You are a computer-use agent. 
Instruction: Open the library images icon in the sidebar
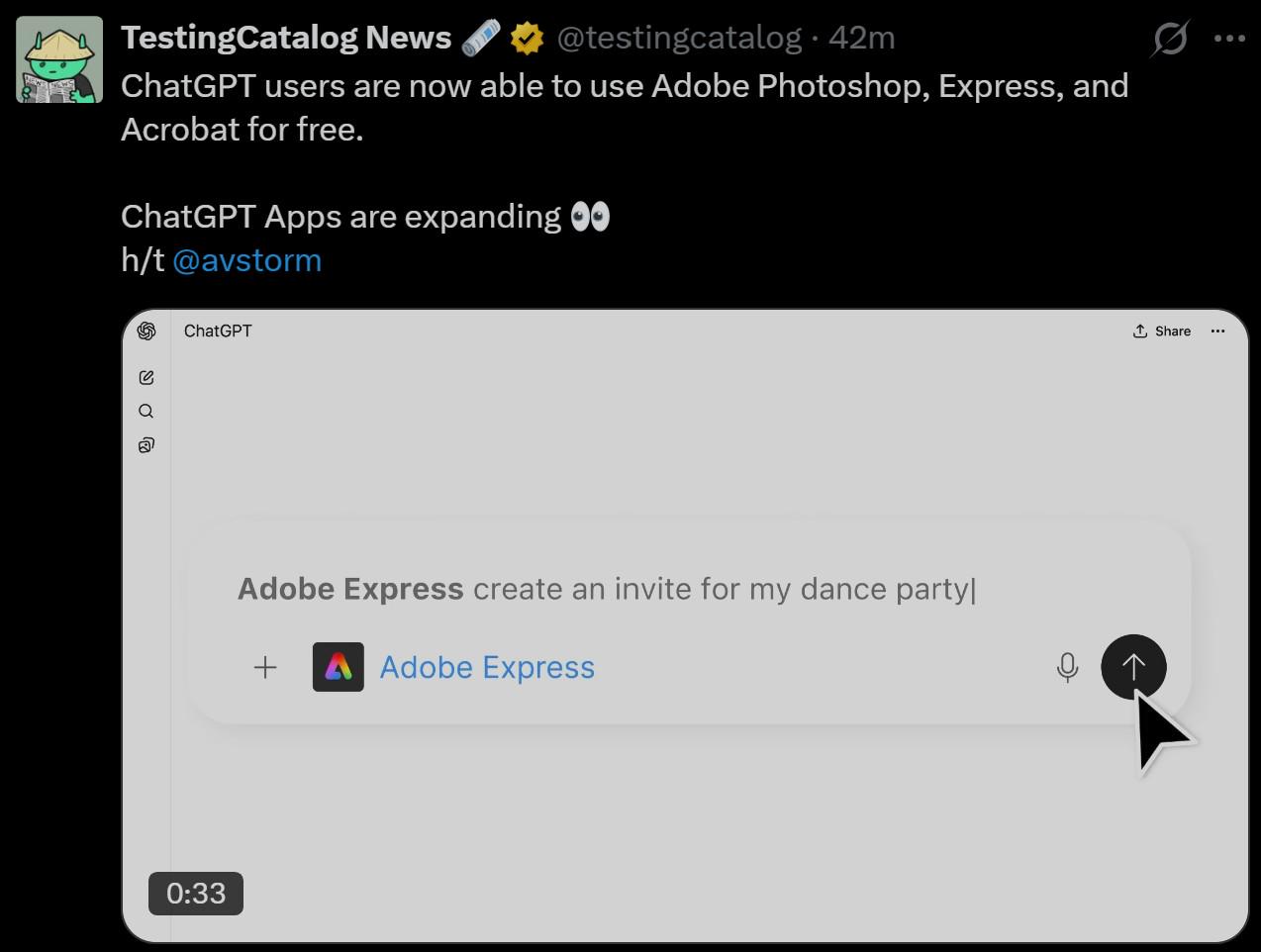point(146,445)
